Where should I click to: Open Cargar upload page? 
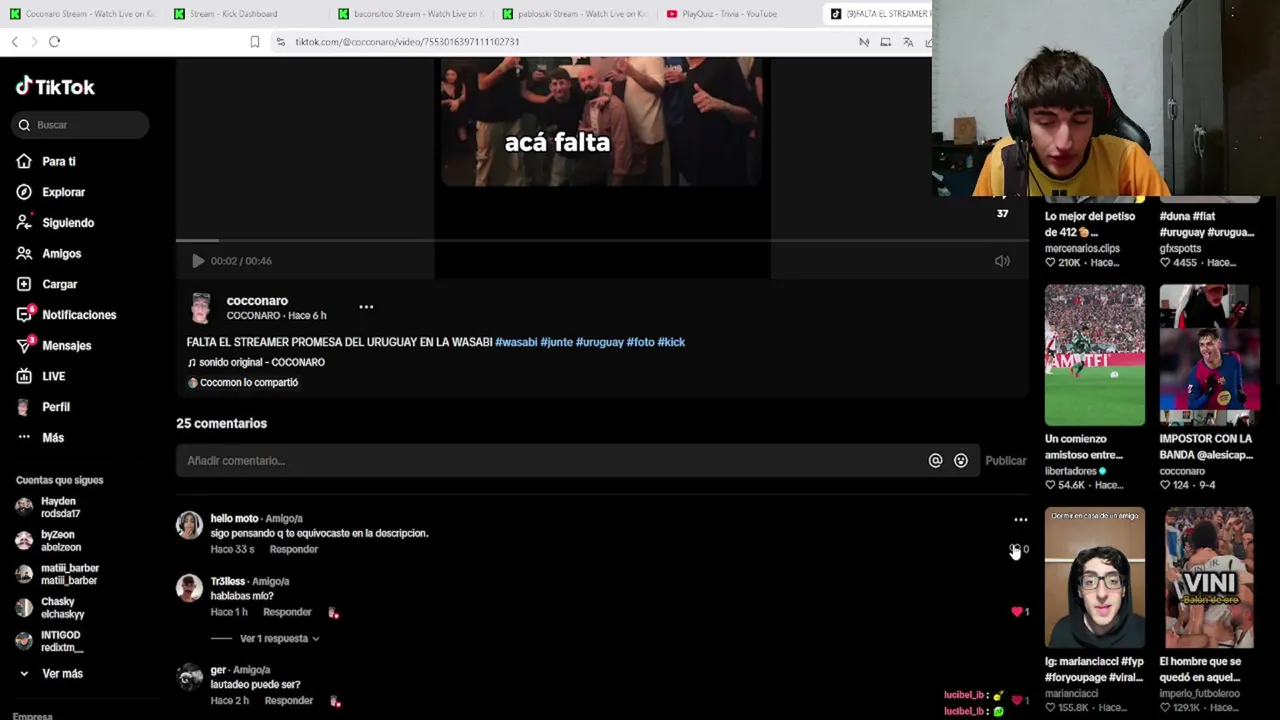(x=59, y=284)
